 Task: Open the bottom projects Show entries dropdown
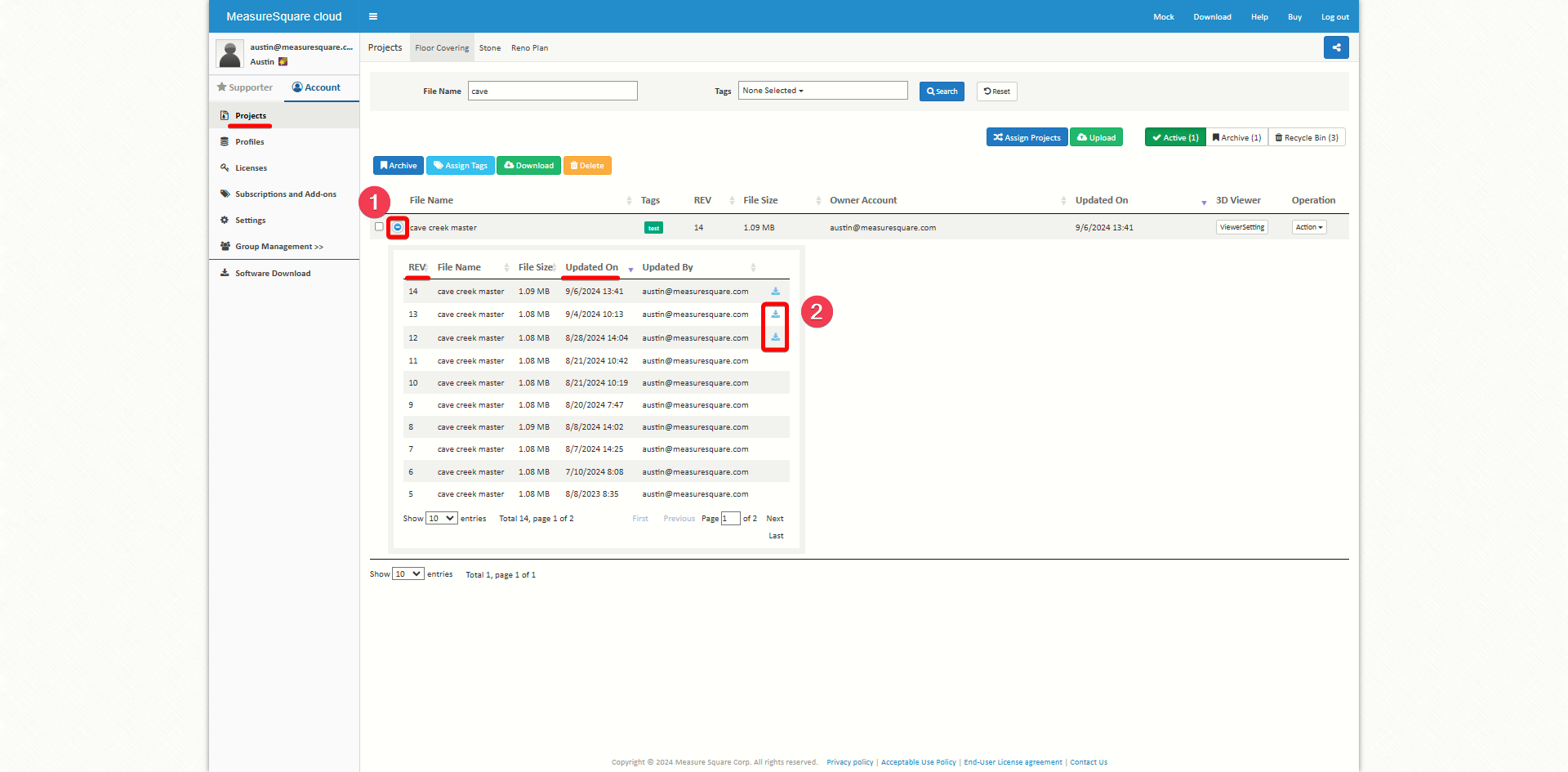pyautogui.click(x=408, y=574)
